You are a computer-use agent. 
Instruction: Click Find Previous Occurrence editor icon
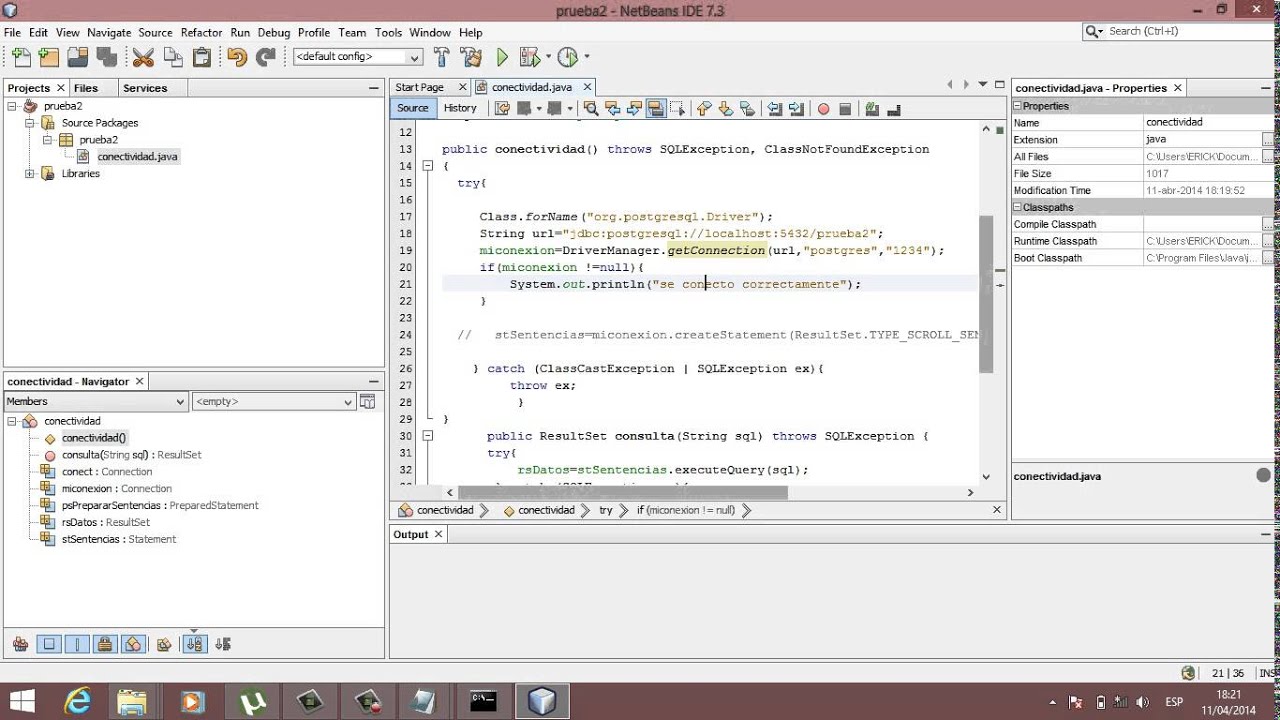[x=613, y=108]
